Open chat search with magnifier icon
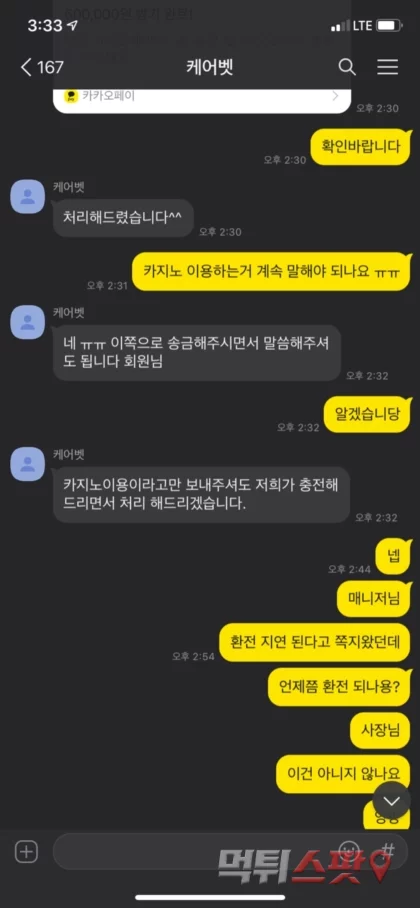This screenshot has width=420, height=908. [x=346, y=67]
